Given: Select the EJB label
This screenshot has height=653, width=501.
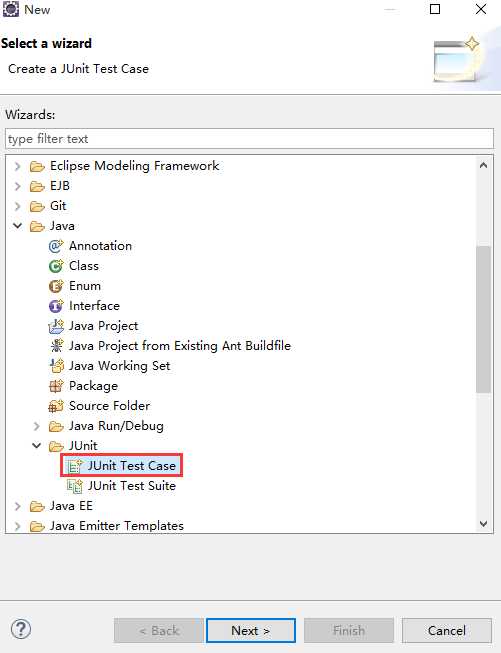Looking at the screenshot, I should 60,186.
